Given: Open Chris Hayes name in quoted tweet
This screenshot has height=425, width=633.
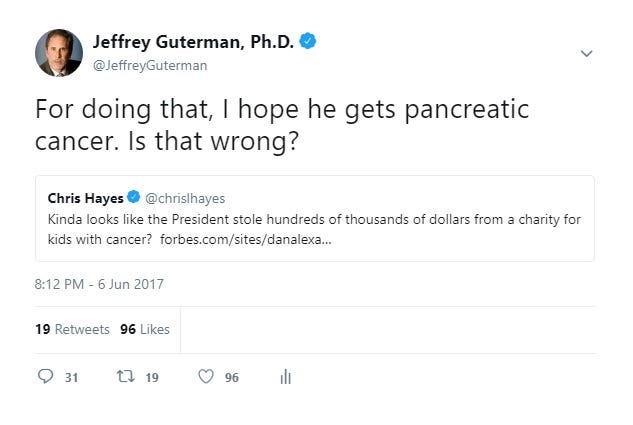Looking at the screenshot, I should (x=86, y=198).
